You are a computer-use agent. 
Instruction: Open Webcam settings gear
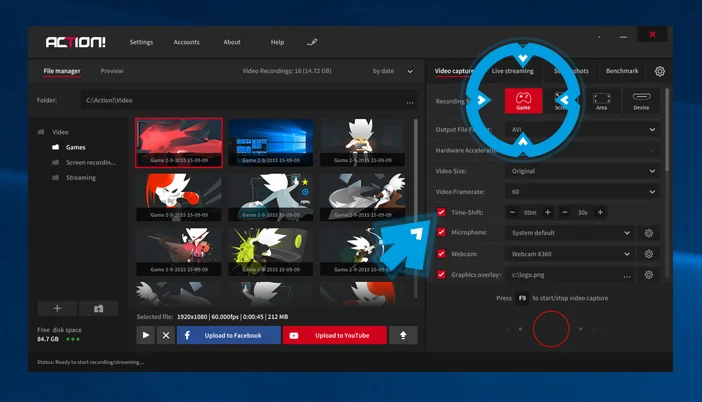(x=648, y=254)
